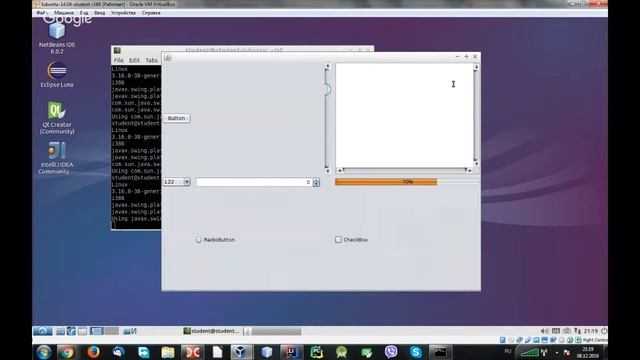Open the Файл menu in VirtualBox
This screenshot has width=640, height=360.
coord(41,13)
